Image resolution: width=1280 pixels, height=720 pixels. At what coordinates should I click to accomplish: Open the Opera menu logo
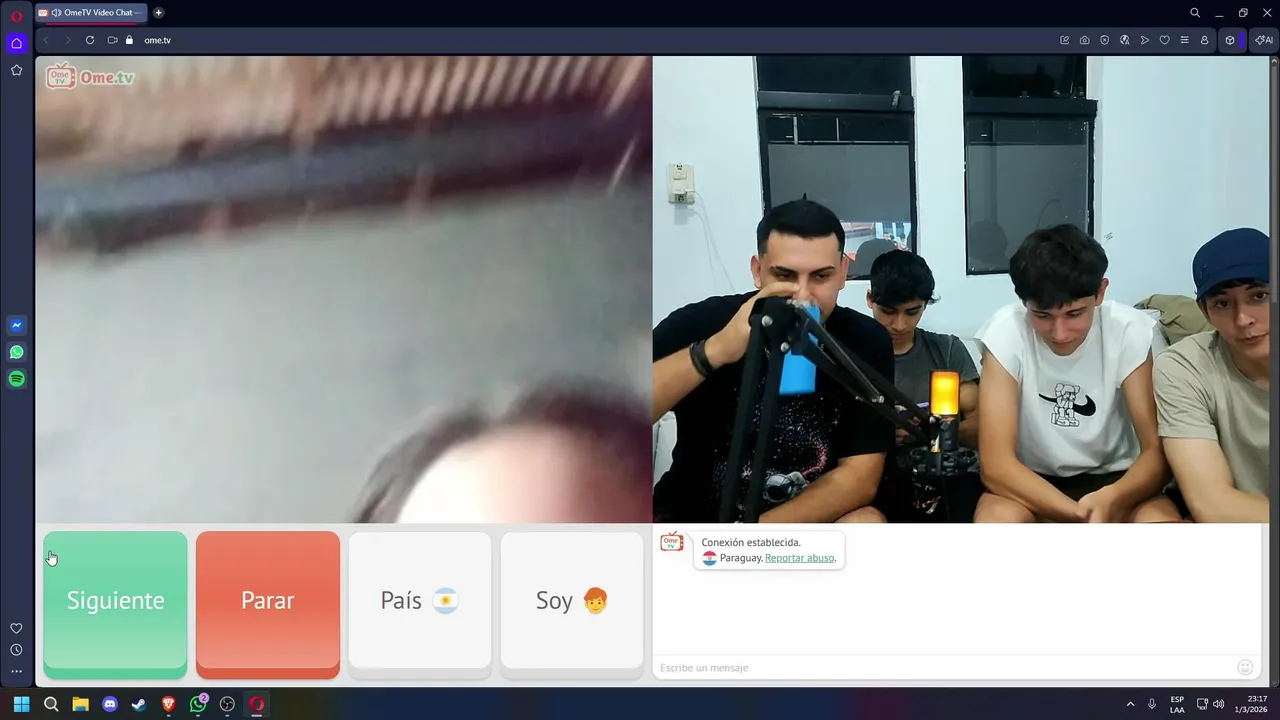click(x=16, y=15)
